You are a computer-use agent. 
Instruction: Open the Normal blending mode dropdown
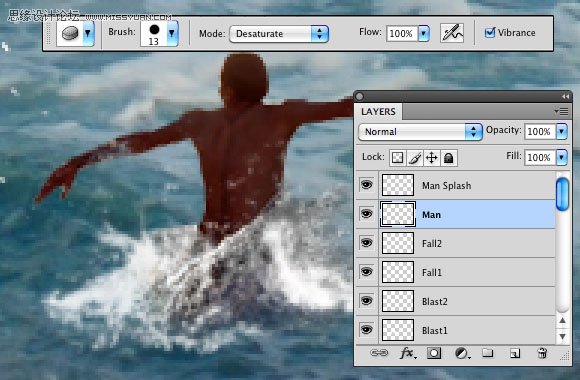420,132
